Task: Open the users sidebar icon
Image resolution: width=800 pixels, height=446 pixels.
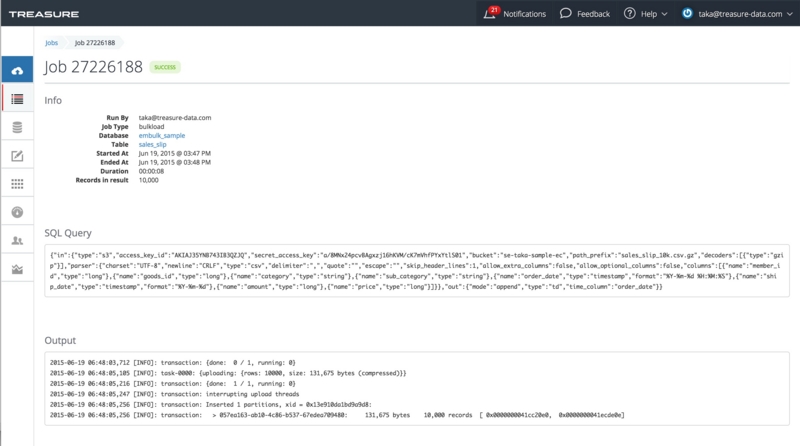Action: click(x=17, y=240)
